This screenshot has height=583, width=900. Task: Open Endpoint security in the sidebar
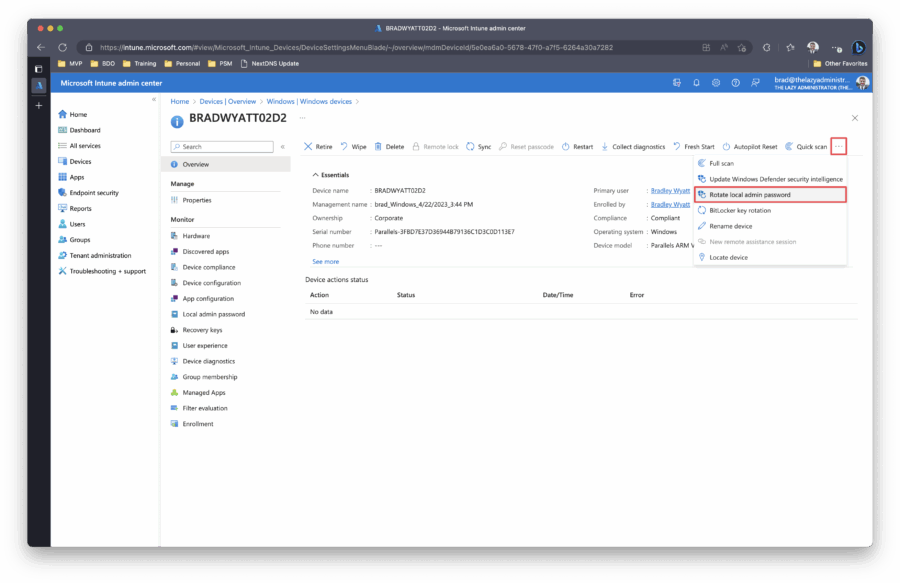(94, 193)
